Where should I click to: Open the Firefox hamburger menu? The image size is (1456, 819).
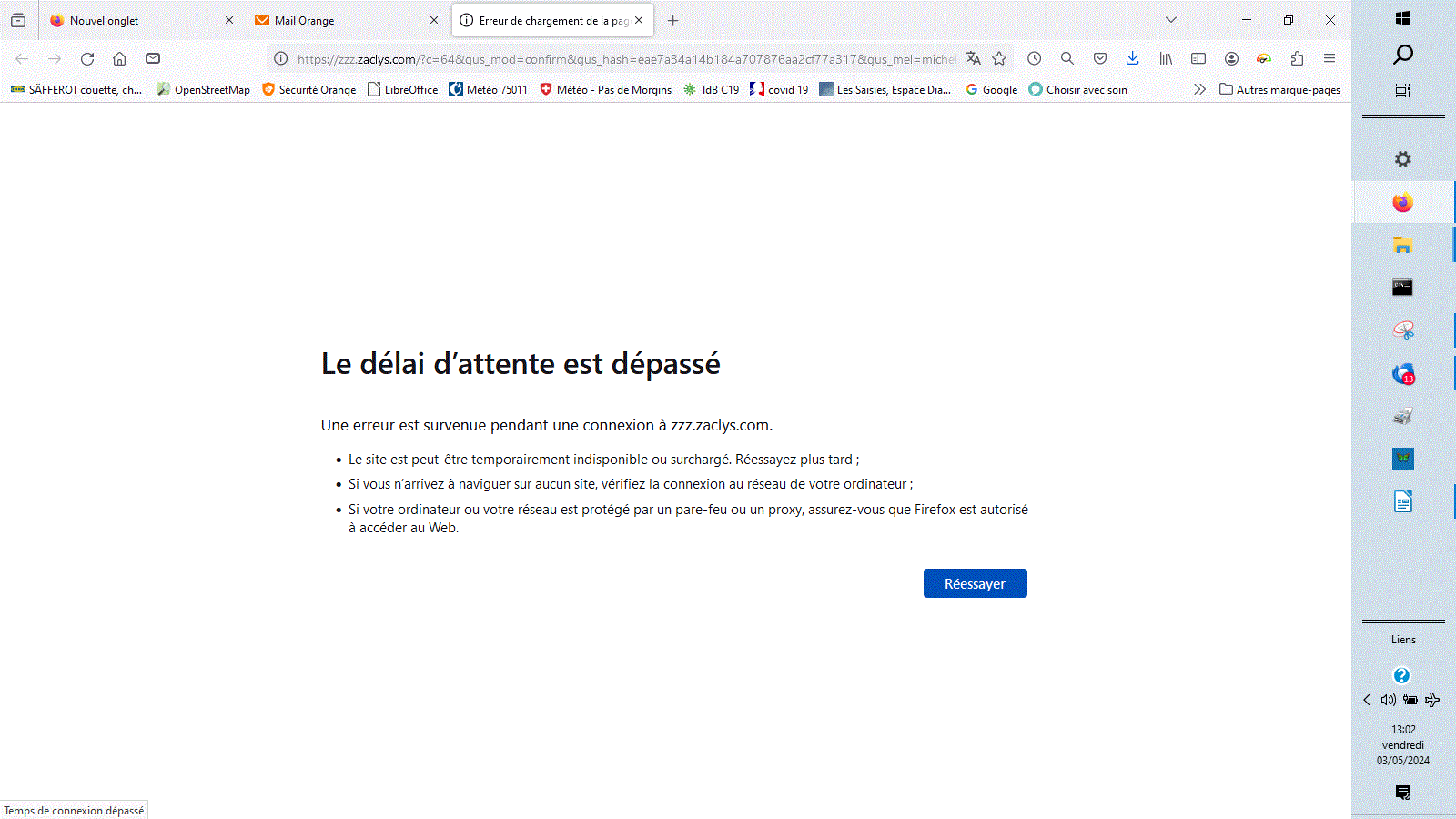1330,58
